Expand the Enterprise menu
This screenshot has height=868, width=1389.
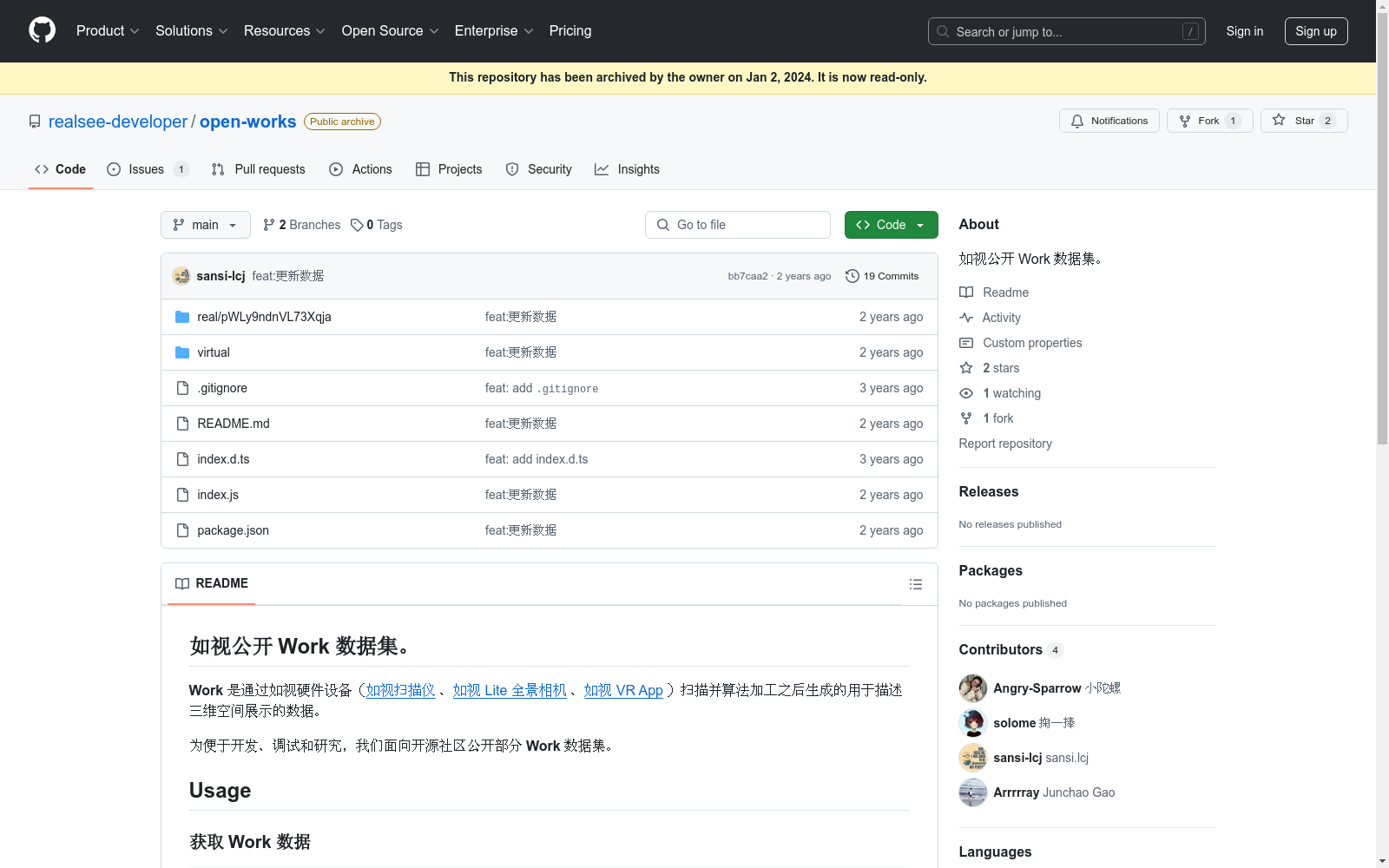coord(494,30)
